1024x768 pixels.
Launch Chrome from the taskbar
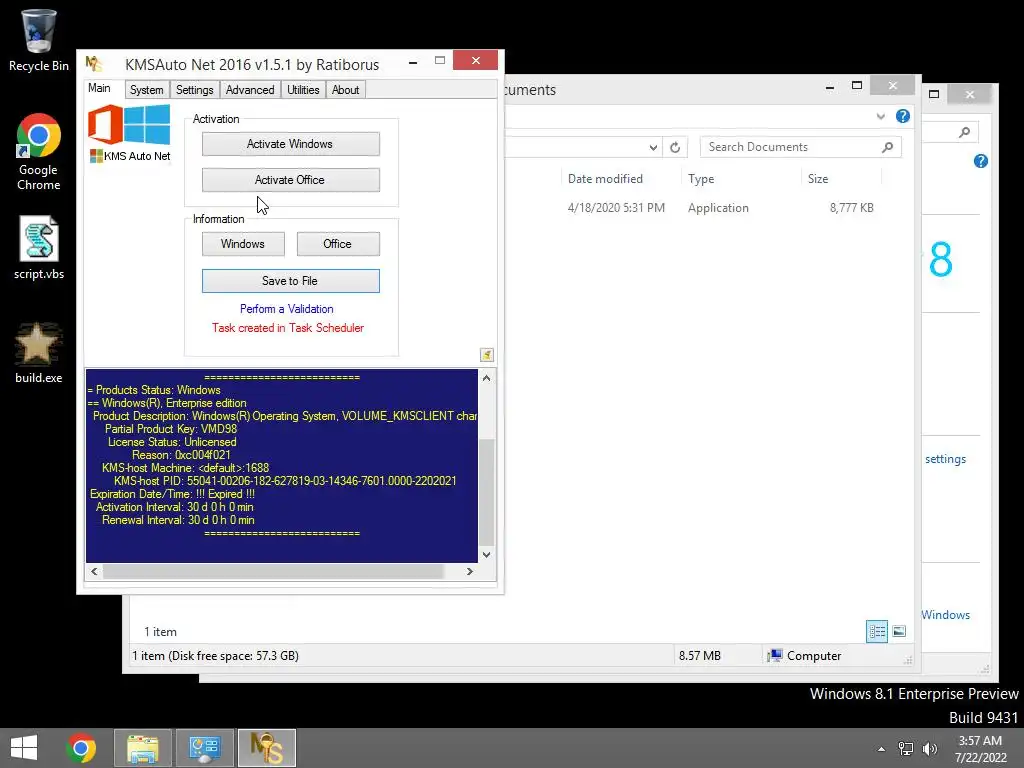click(81, 748)
